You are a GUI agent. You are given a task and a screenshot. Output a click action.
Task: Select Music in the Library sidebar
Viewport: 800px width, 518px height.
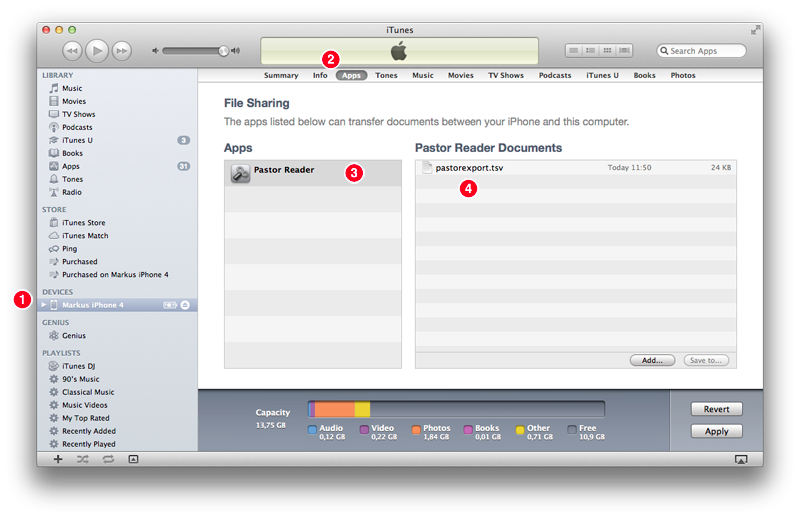(x=117, y=88)
